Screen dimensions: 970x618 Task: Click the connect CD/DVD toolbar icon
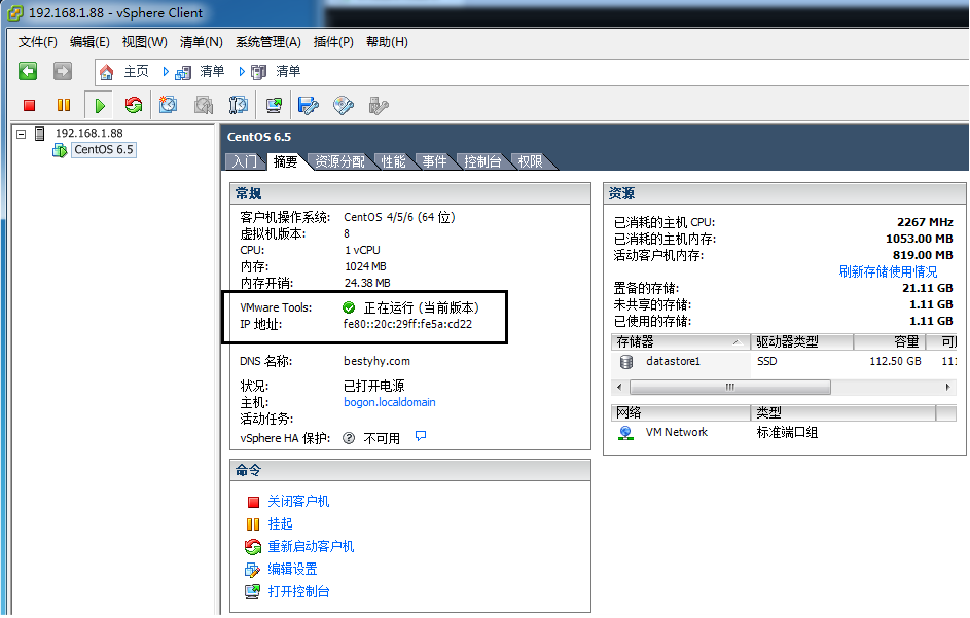click(343, 105)
